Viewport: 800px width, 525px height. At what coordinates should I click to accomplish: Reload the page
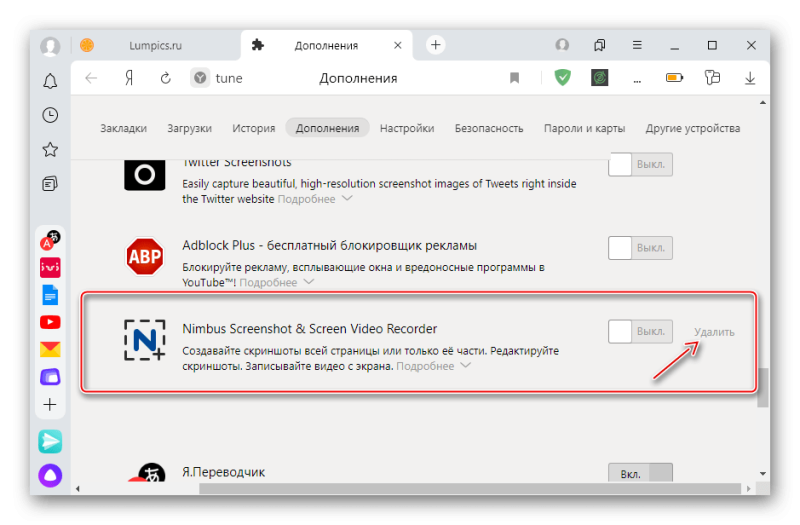coord(165,78)
